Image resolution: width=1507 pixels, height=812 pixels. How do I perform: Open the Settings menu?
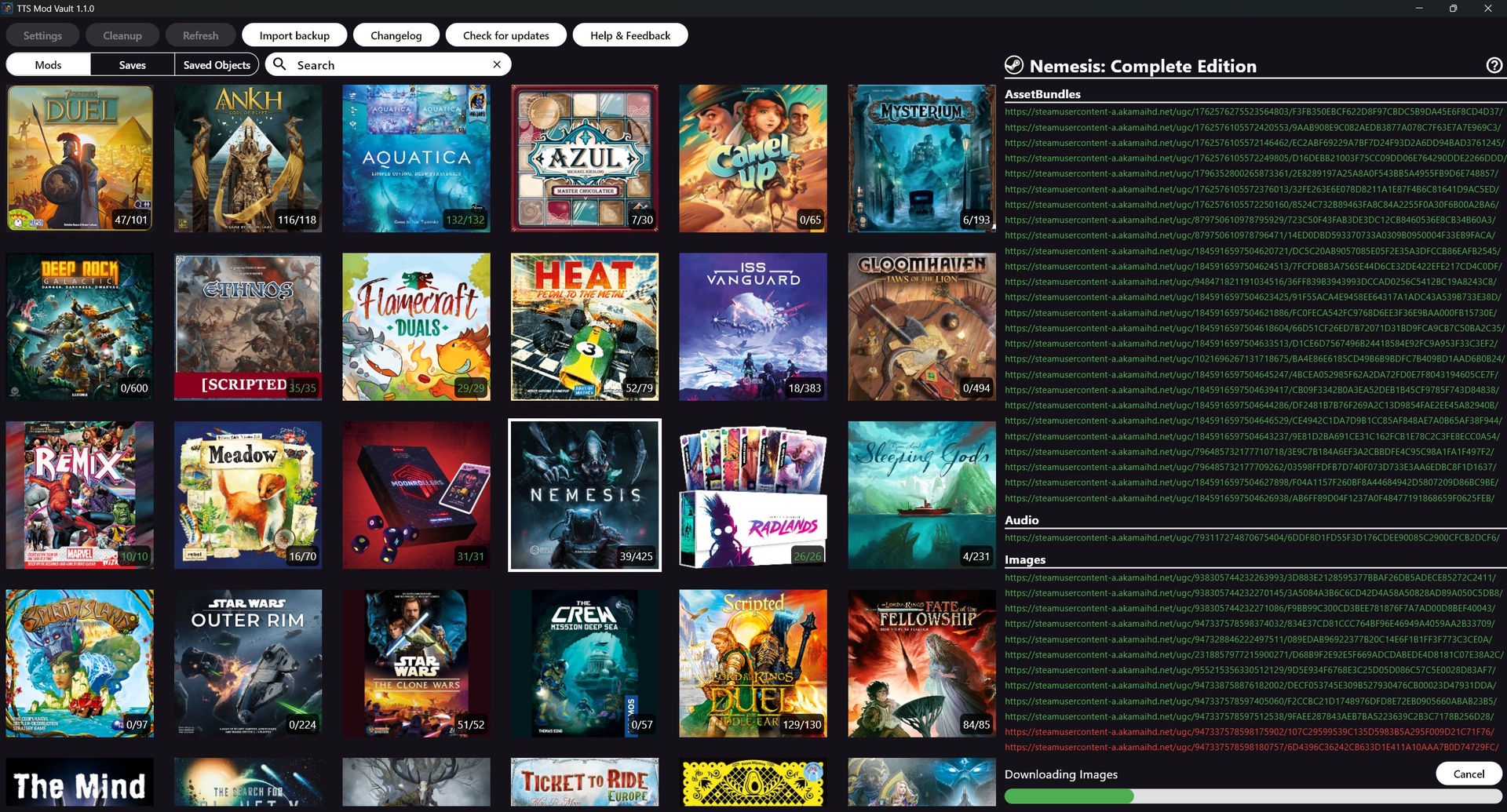click(x=42, y=35)
